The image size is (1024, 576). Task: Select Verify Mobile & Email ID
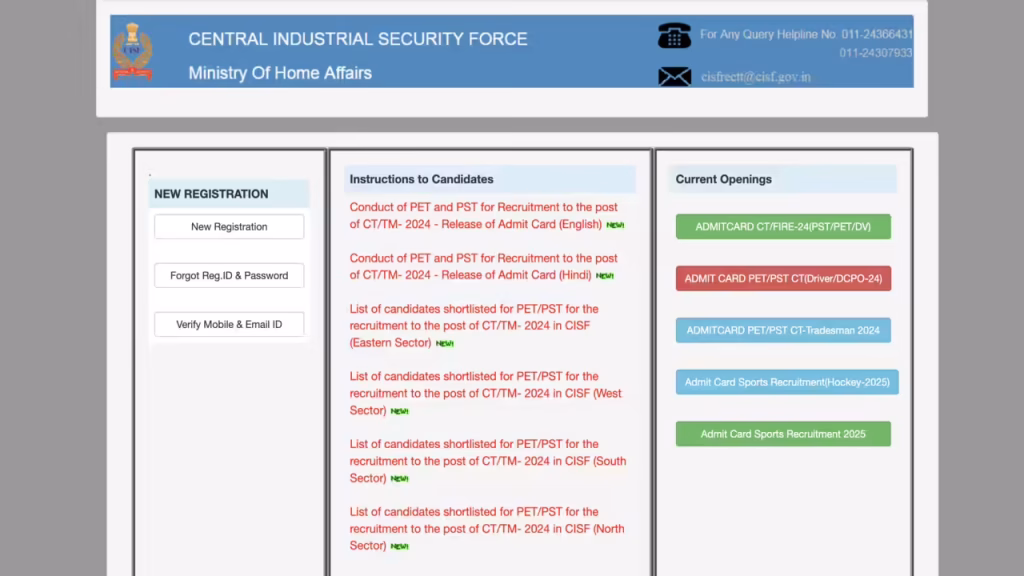point(229,325)
